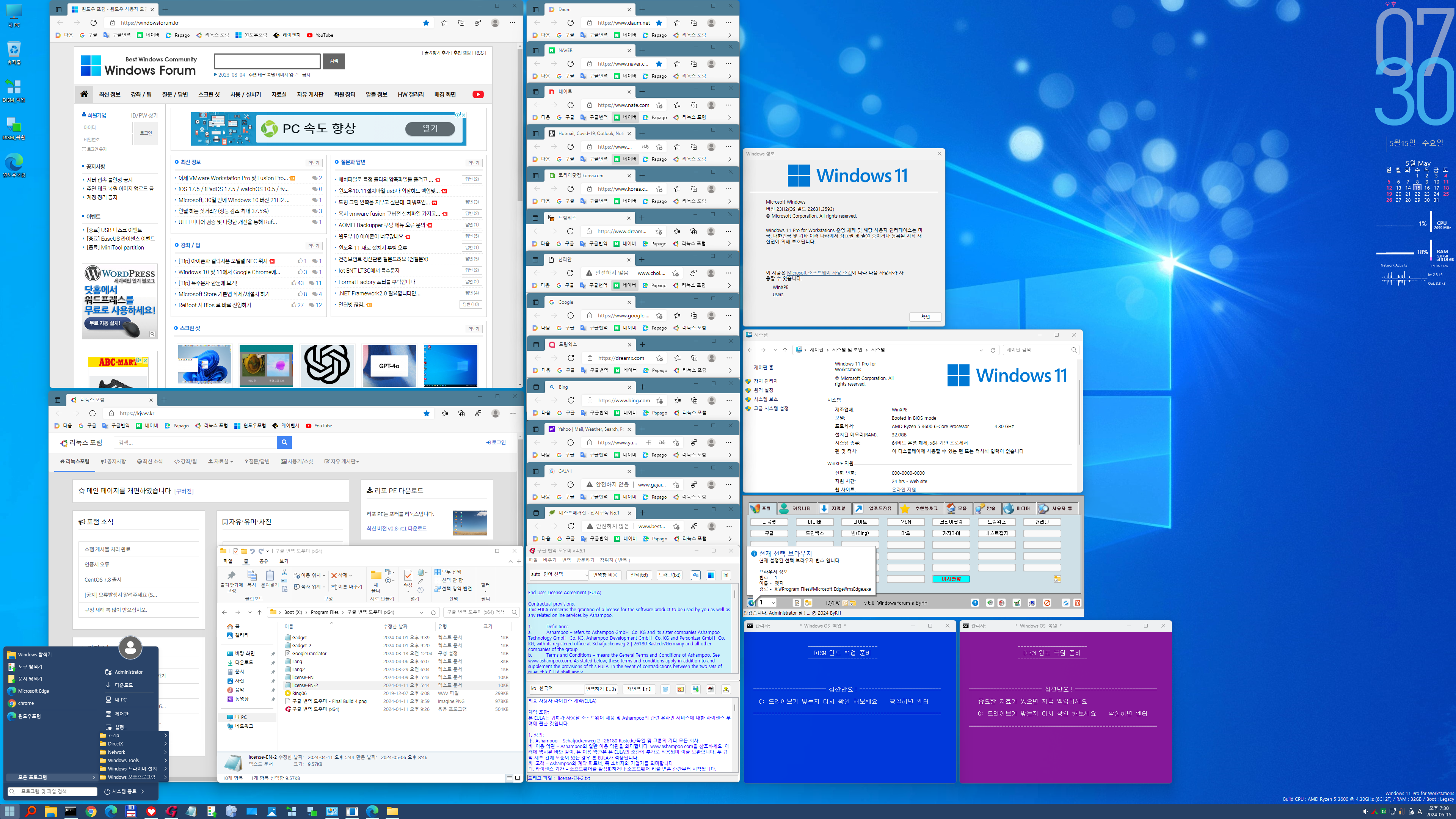1456x819 pixels.
Task: Expand the 시스템 종료 arrow in start menu
Action: [x=143, y=791]
